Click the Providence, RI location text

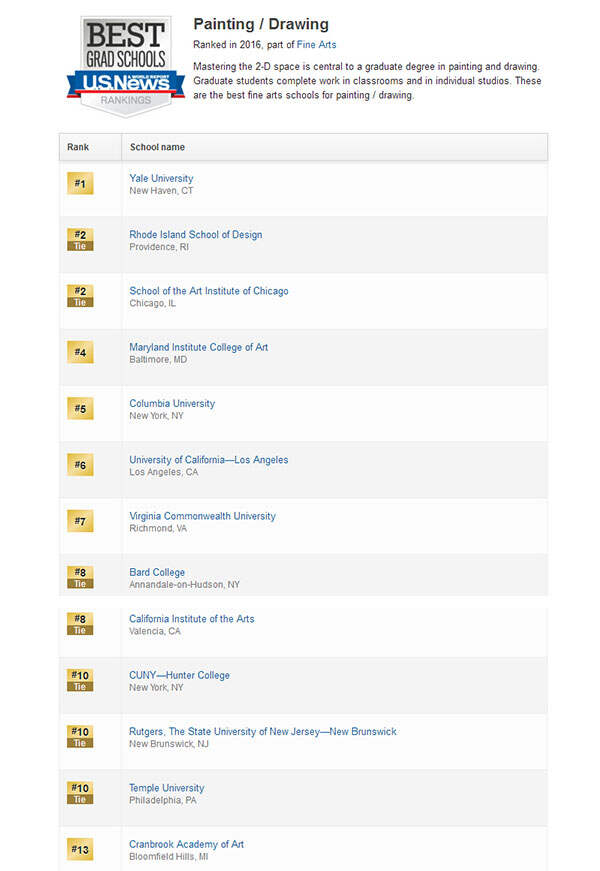(159, 247)
